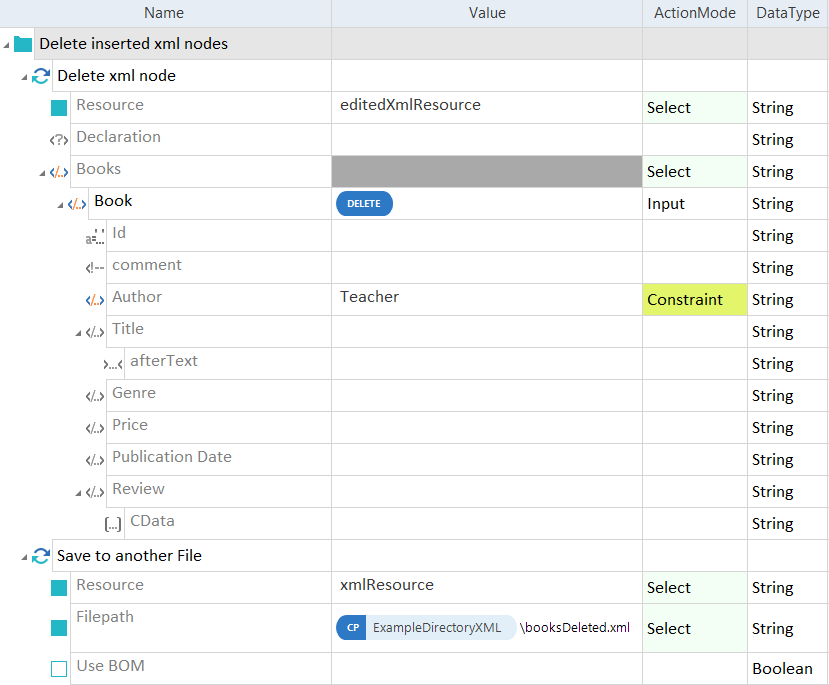The image size is (829, 685).
Task: Click the yellow Constraint action mode cell
Action: point(694,300)
